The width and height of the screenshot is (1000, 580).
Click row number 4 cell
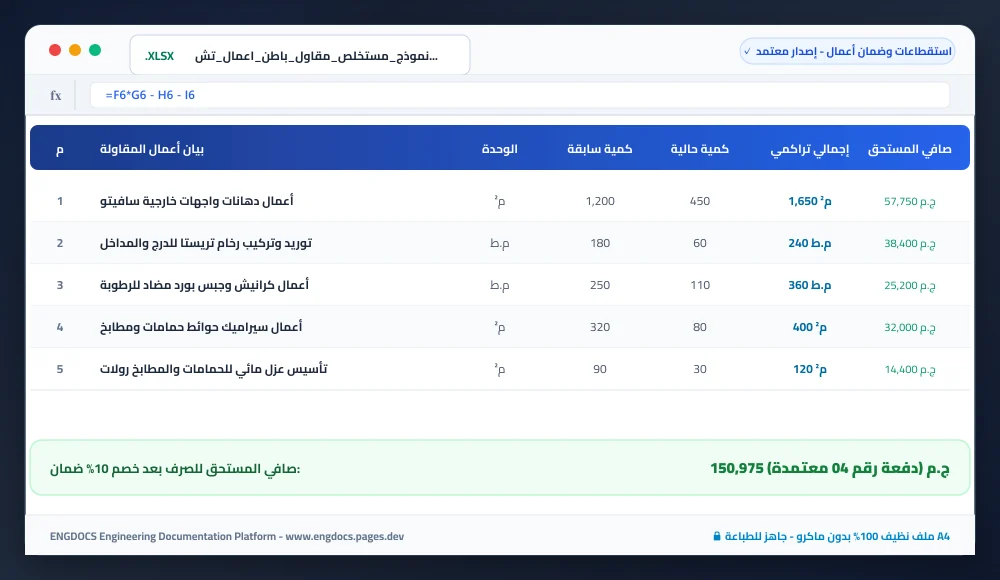pyautogui.click(x=60, y=327)
